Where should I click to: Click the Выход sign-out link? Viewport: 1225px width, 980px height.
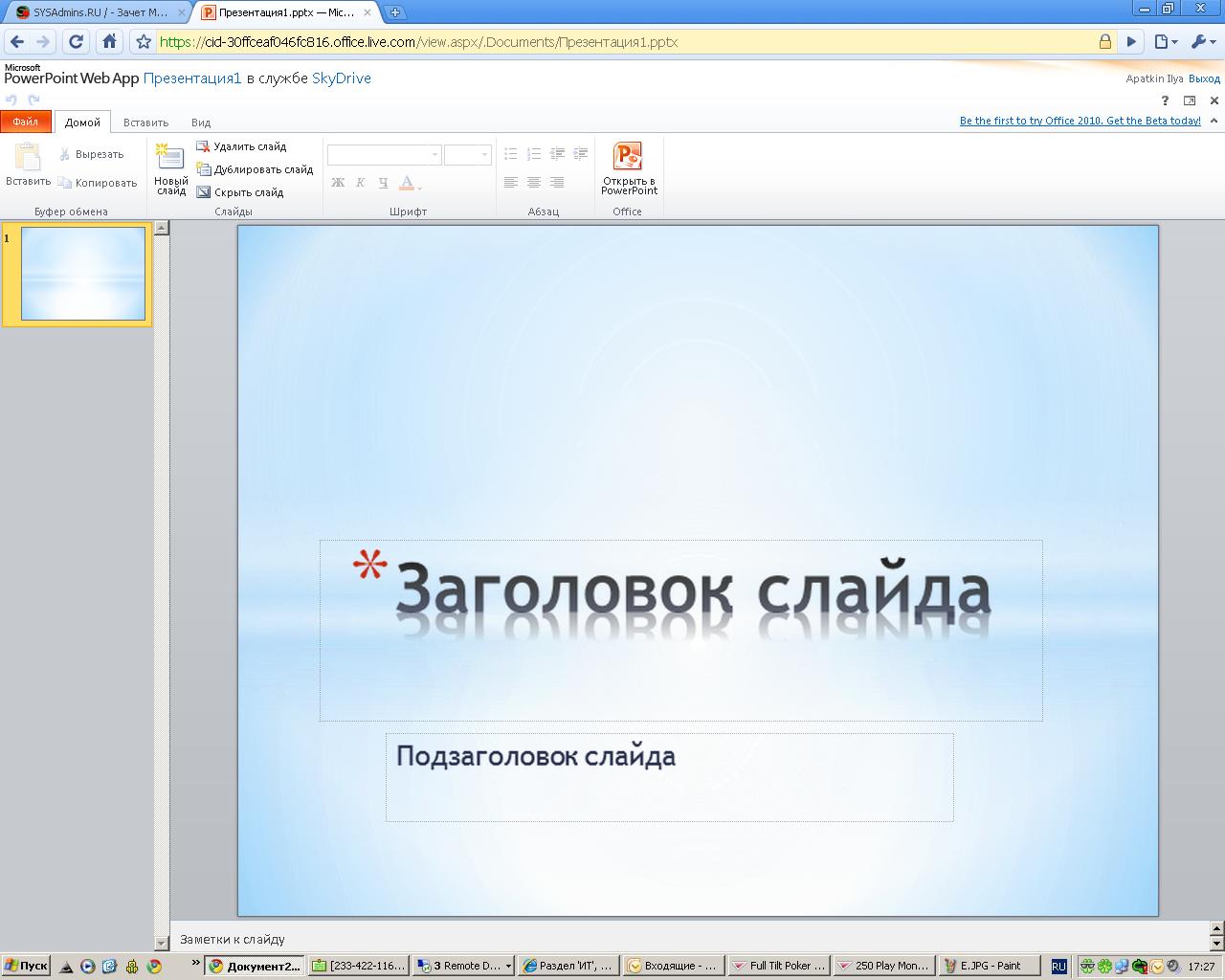tap(1204, 78)
